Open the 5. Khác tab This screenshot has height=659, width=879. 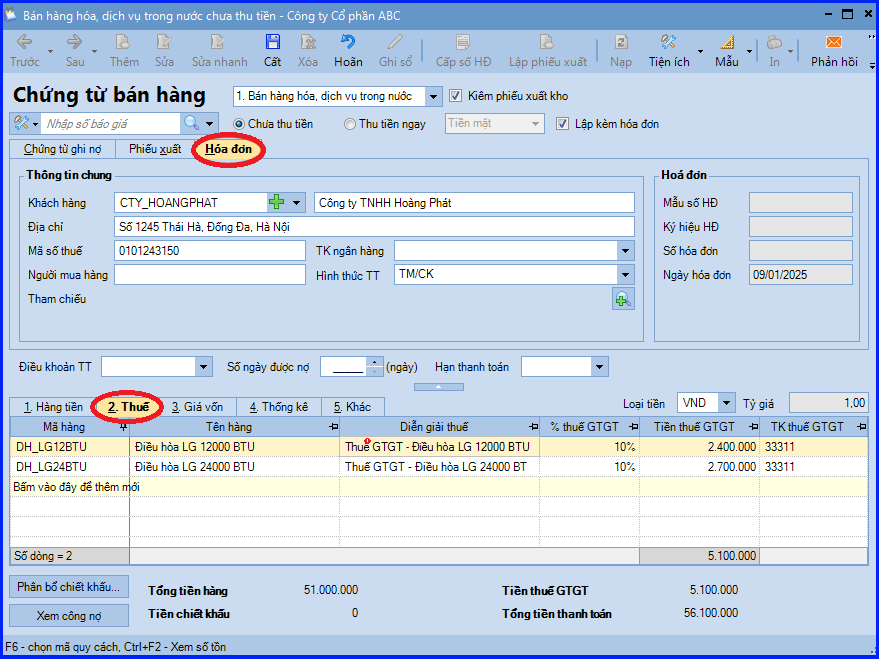[353, 407]
